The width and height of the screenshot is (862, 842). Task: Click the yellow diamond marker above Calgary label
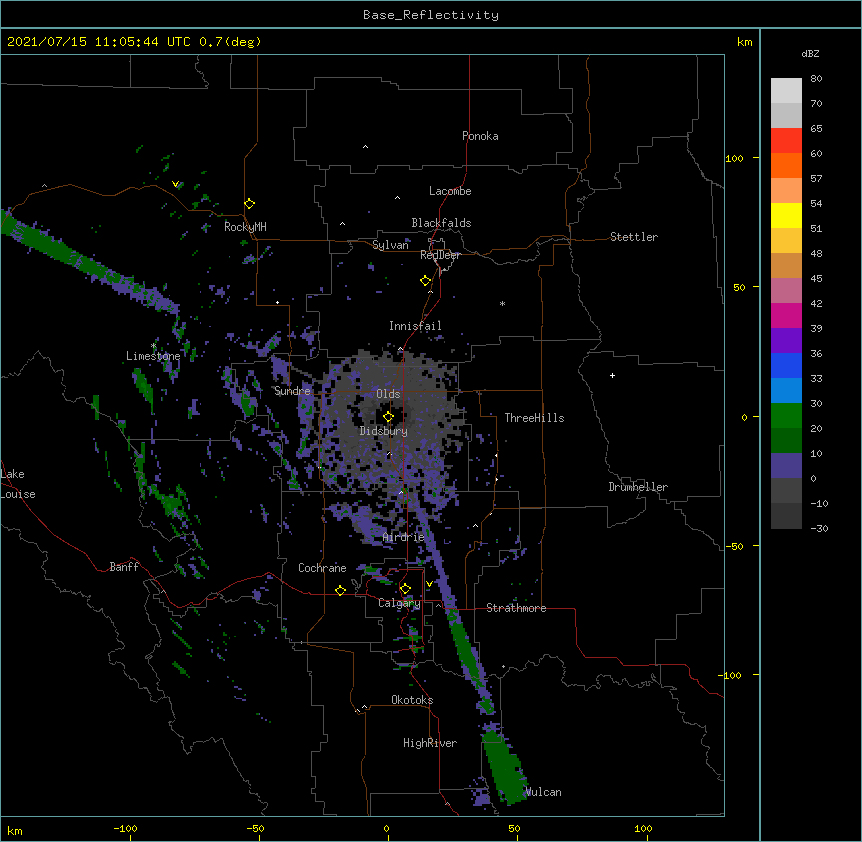tap(405, 589)
